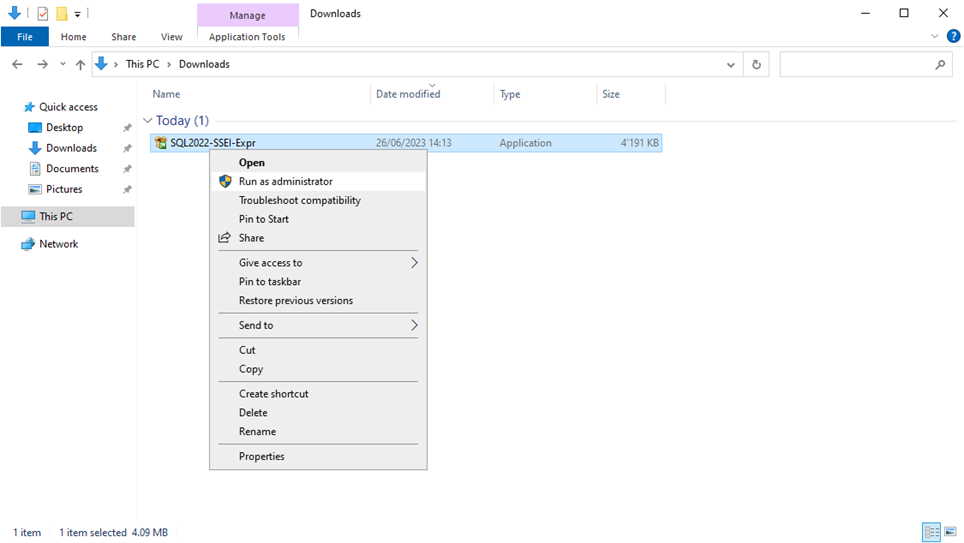Click the New folder quick access icon

[61, 13]
